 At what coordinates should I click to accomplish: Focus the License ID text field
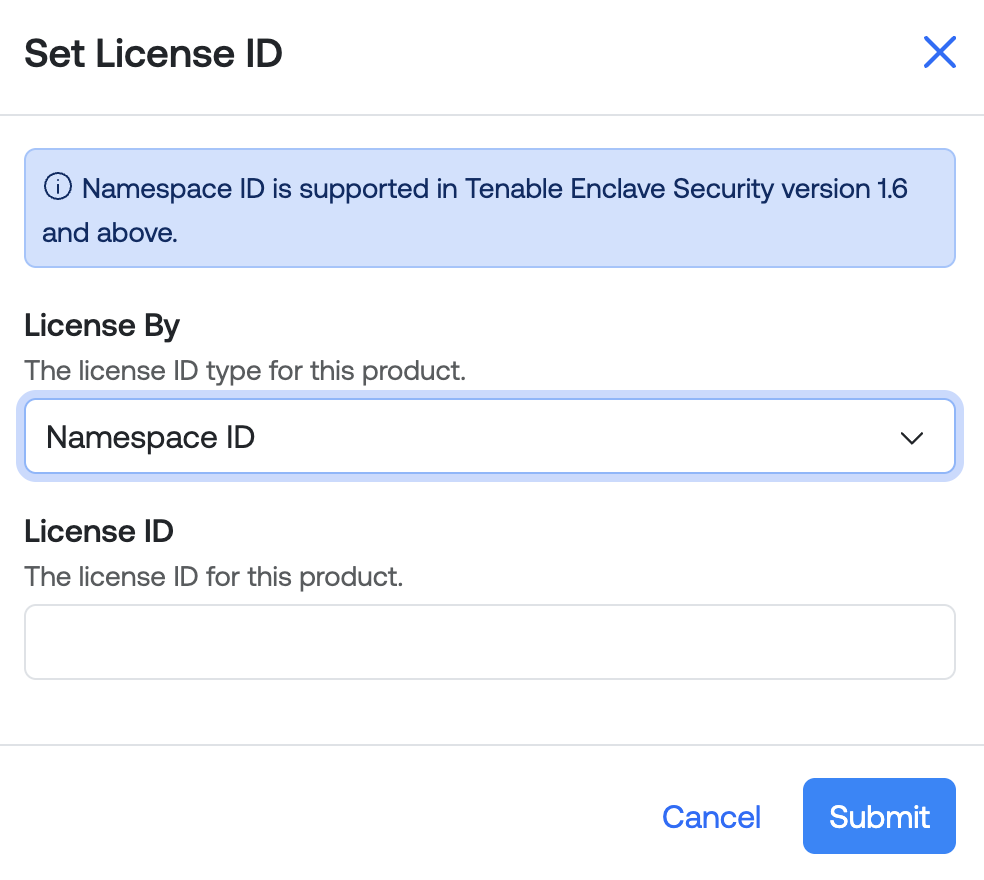pos(489,641)
